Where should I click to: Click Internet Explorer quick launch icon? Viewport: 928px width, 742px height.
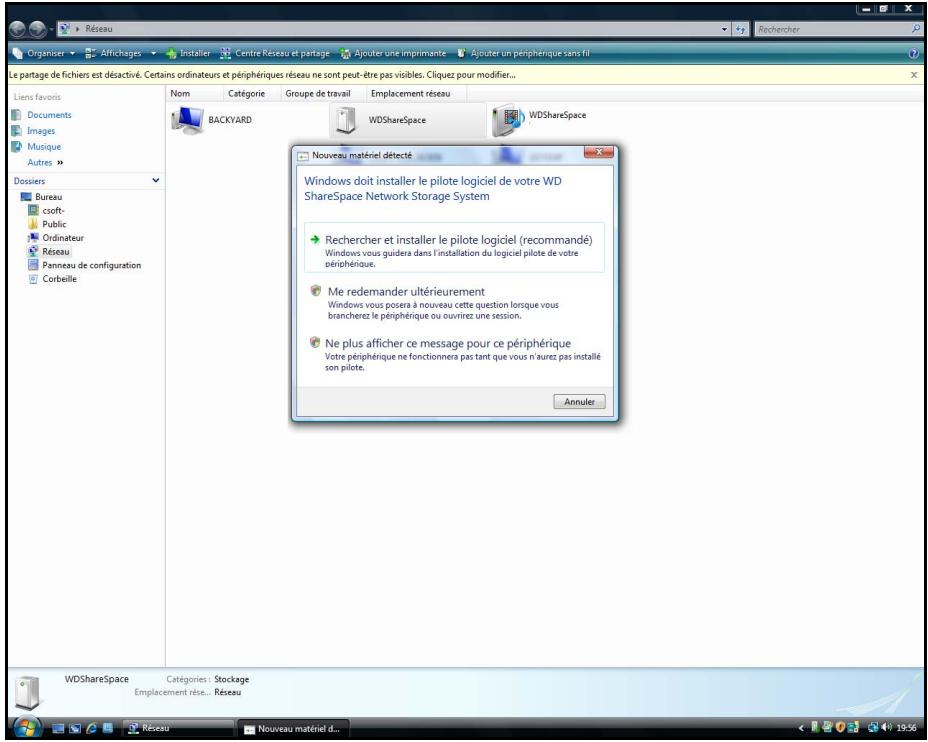pyautogui.click(x=91, y=728)
